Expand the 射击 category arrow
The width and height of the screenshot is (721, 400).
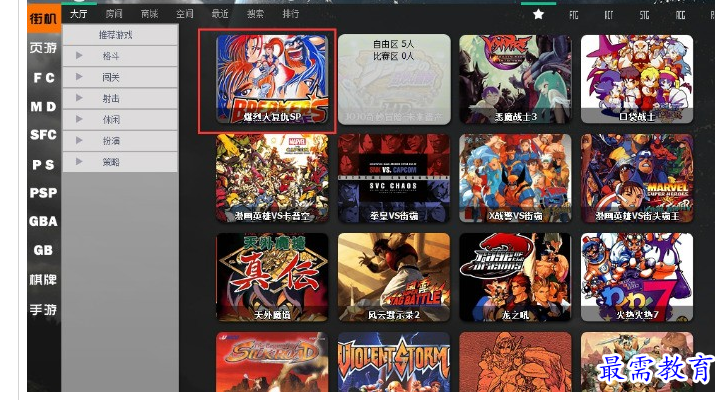tap(79, 98)
